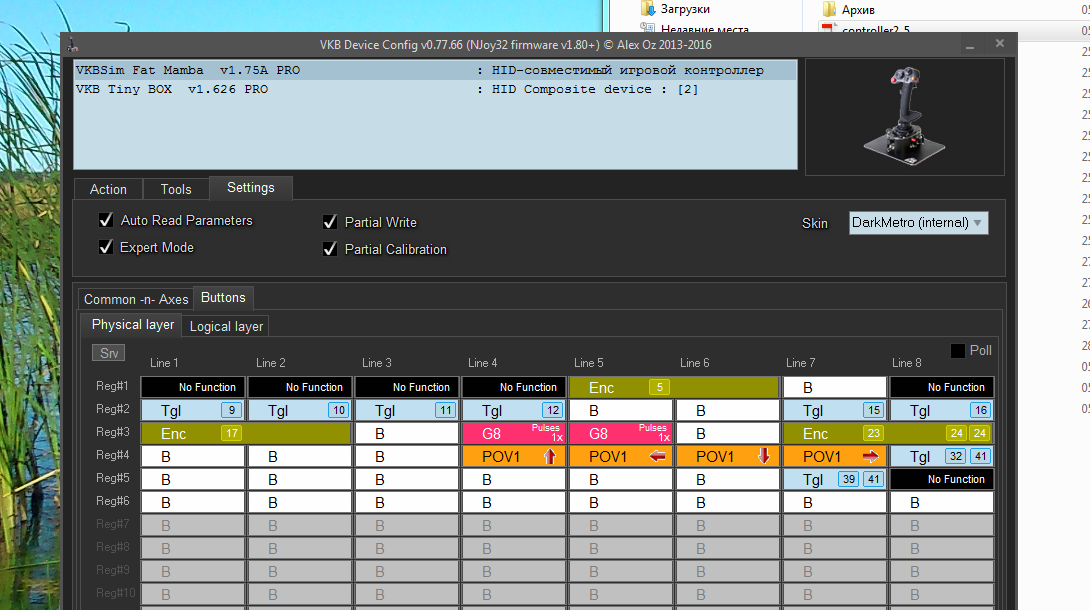Image resolution: width=1090 pixels, height=610 pixels.
Task: Toggle the Partial Calibration checkbox
Action: pyautogui.click(x=330, y=249)
